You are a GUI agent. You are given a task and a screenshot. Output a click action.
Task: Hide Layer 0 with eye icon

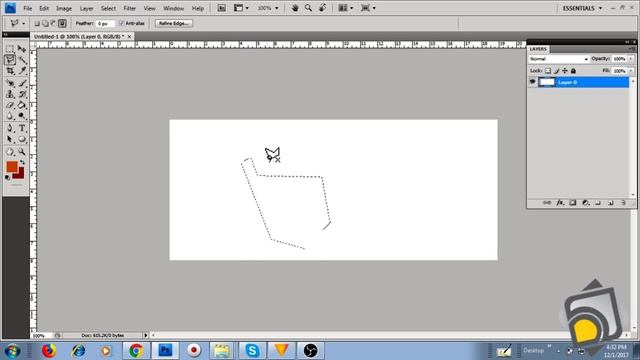533,82
